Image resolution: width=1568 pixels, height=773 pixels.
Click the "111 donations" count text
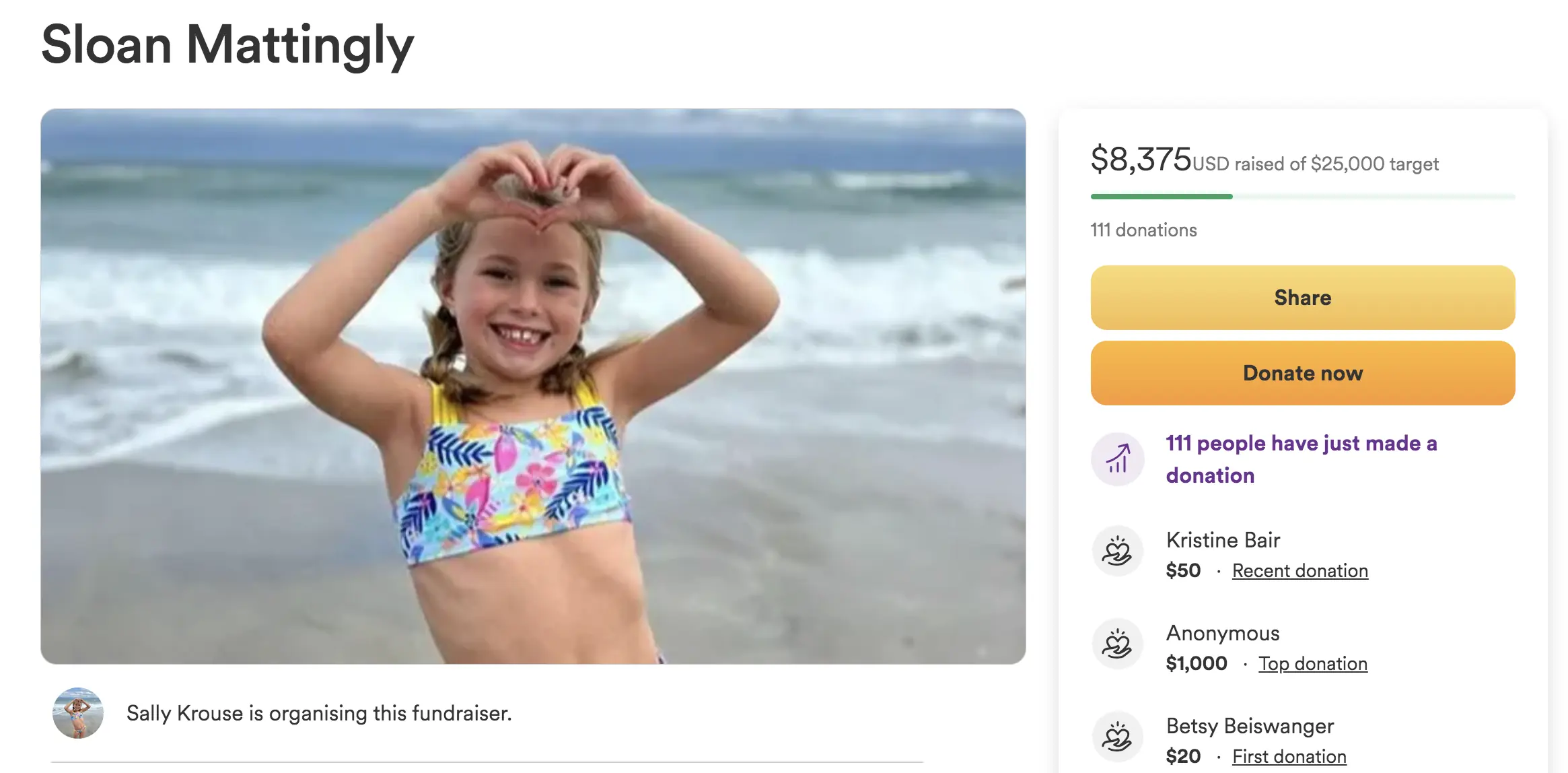(x=1143, y=230)
